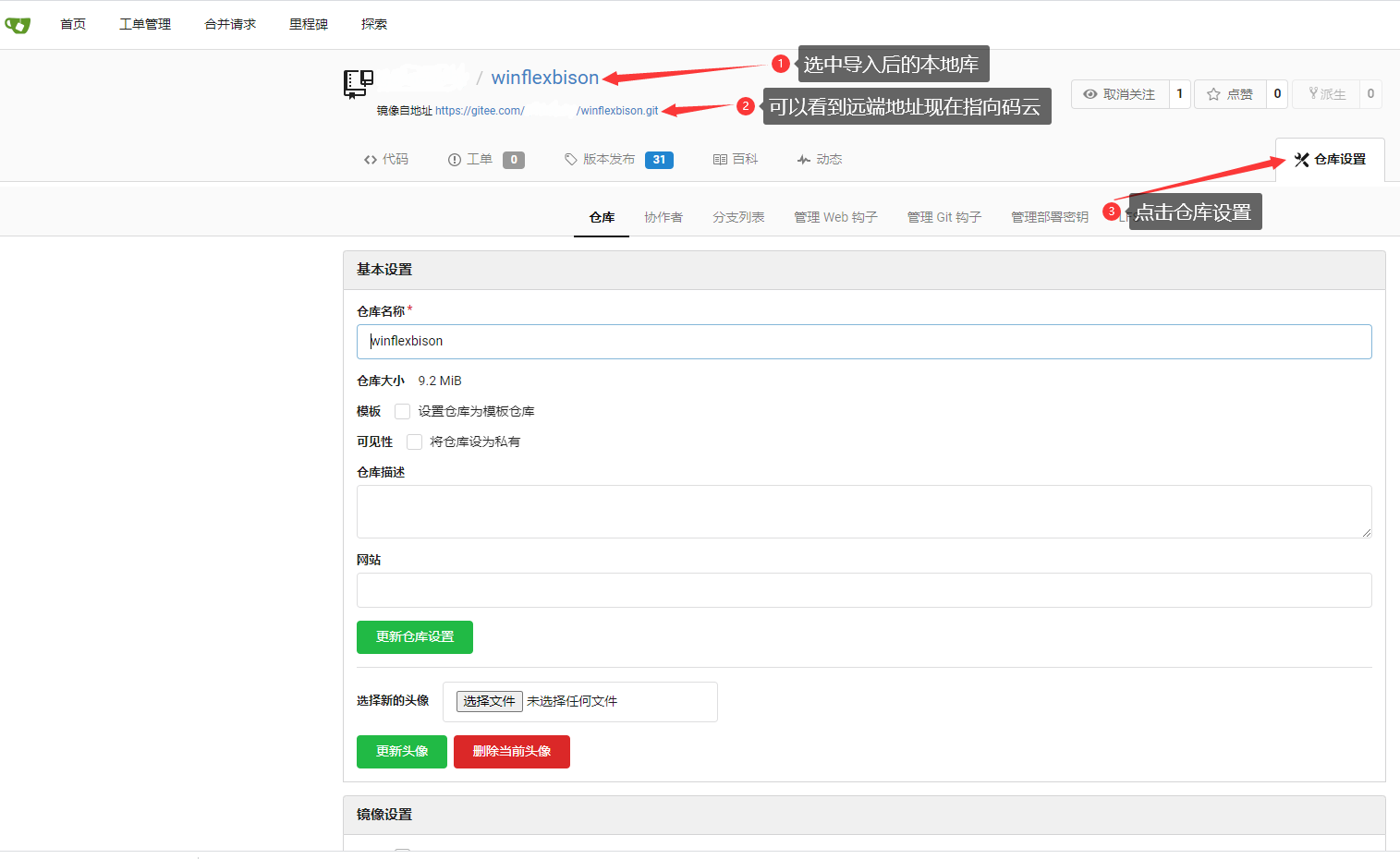Click the green 更新仓库设置 button
Image resolution: width=1400 pixels, height=859 pixels.
point(414,637)
